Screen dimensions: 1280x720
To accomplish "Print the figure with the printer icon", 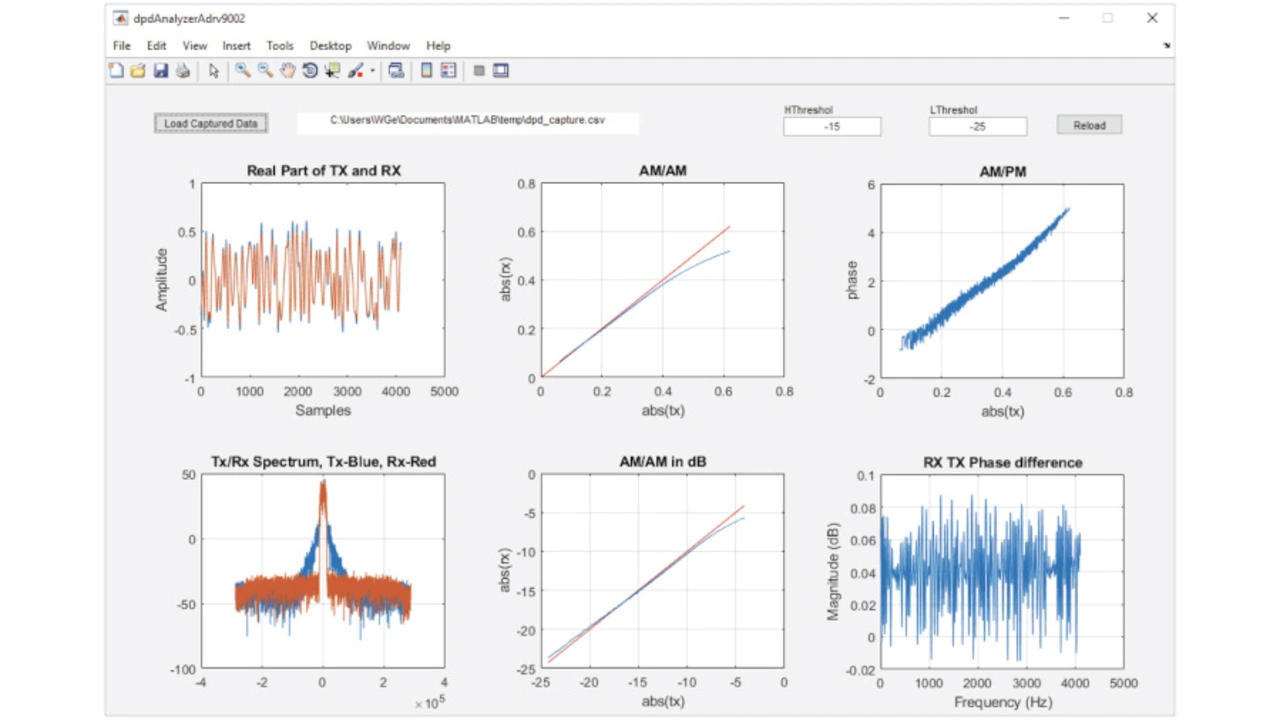I will pyautogui.click(x=182, y=71).
